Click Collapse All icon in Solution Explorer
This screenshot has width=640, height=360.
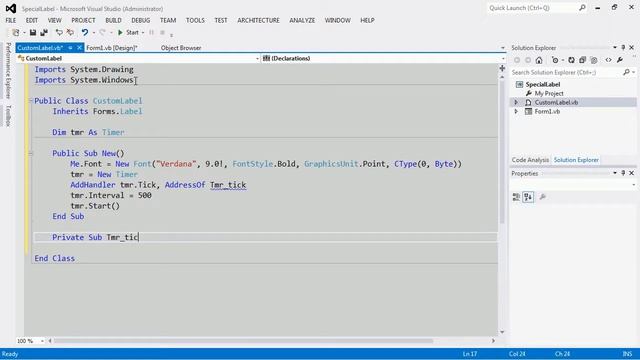pyautogui.click(x=582, y=60)
